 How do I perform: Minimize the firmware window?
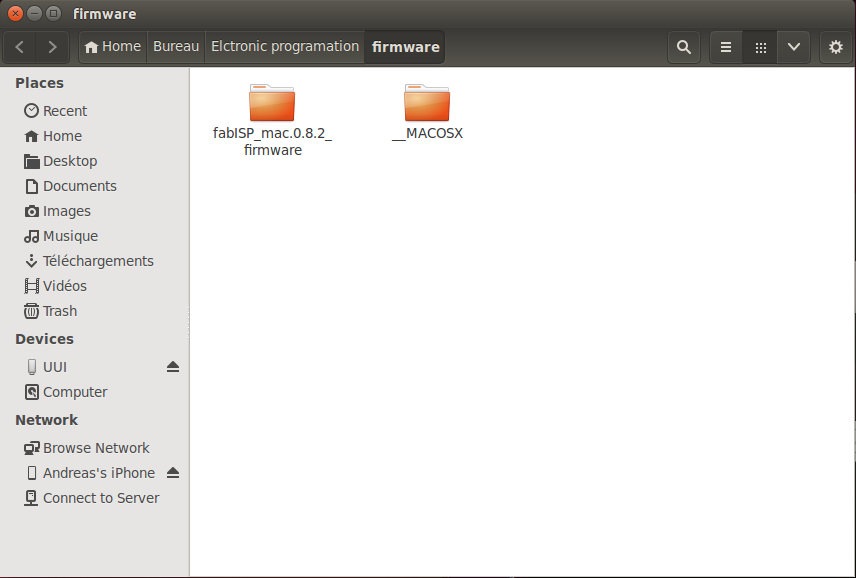(x=34, y=14)
